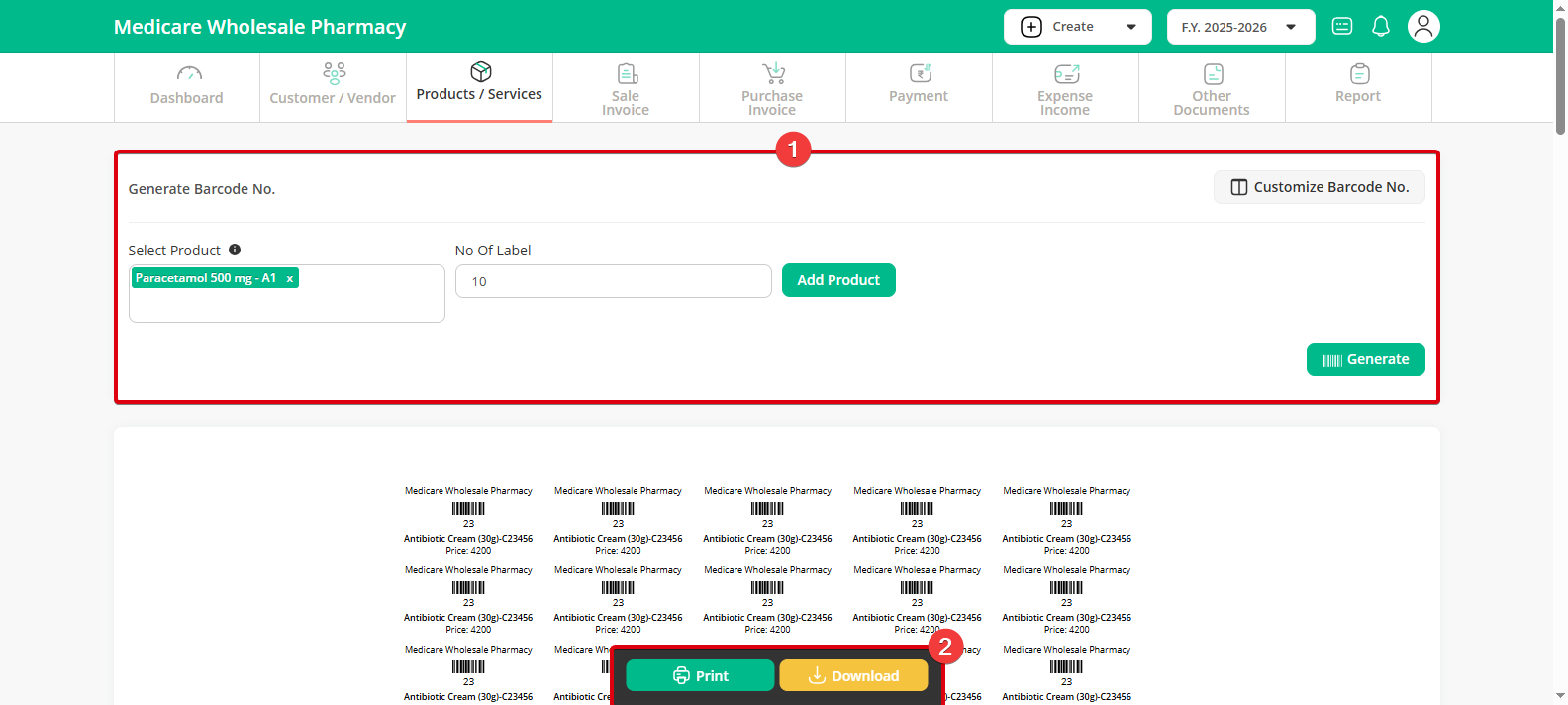Image resolution: width=1568 pixels, height=705 pixels.
Task: Open the Sale Invoice section
Action: click(626, 89)
